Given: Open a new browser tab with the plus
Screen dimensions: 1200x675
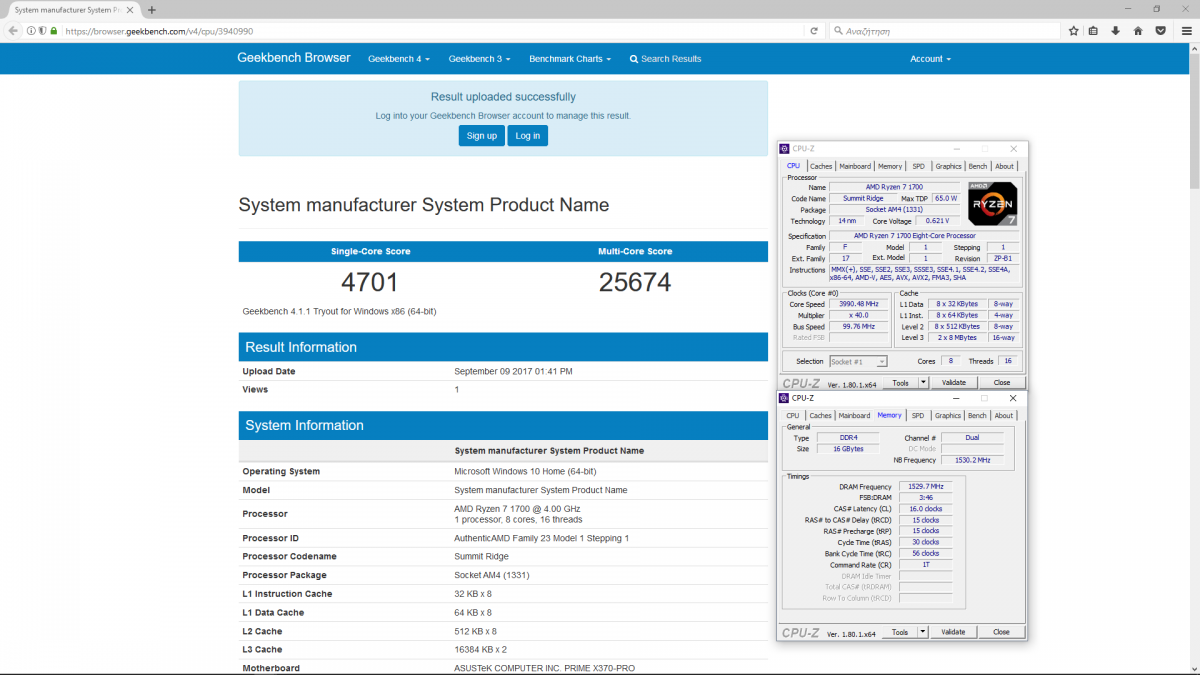Looking at the screenshot, I should pos(152,10).
